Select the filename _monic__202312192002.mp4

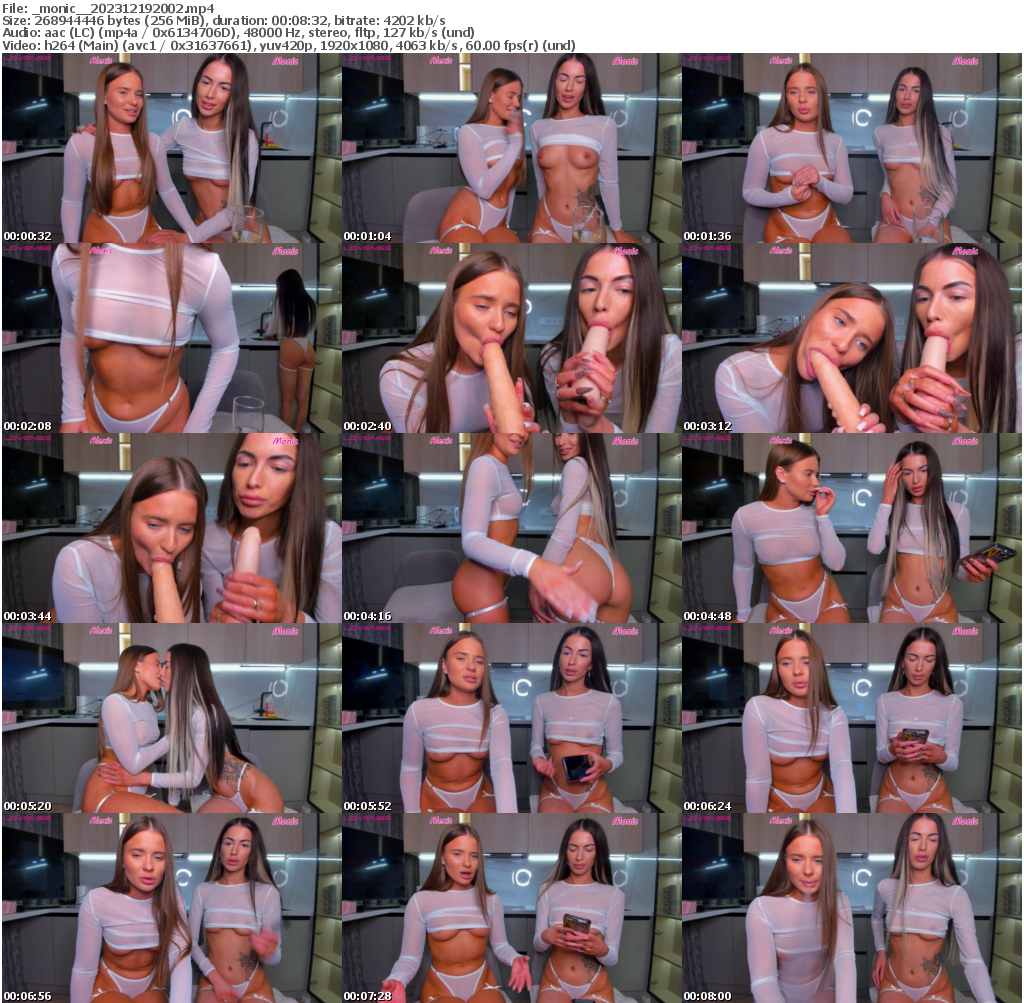(x=120, y=8)
